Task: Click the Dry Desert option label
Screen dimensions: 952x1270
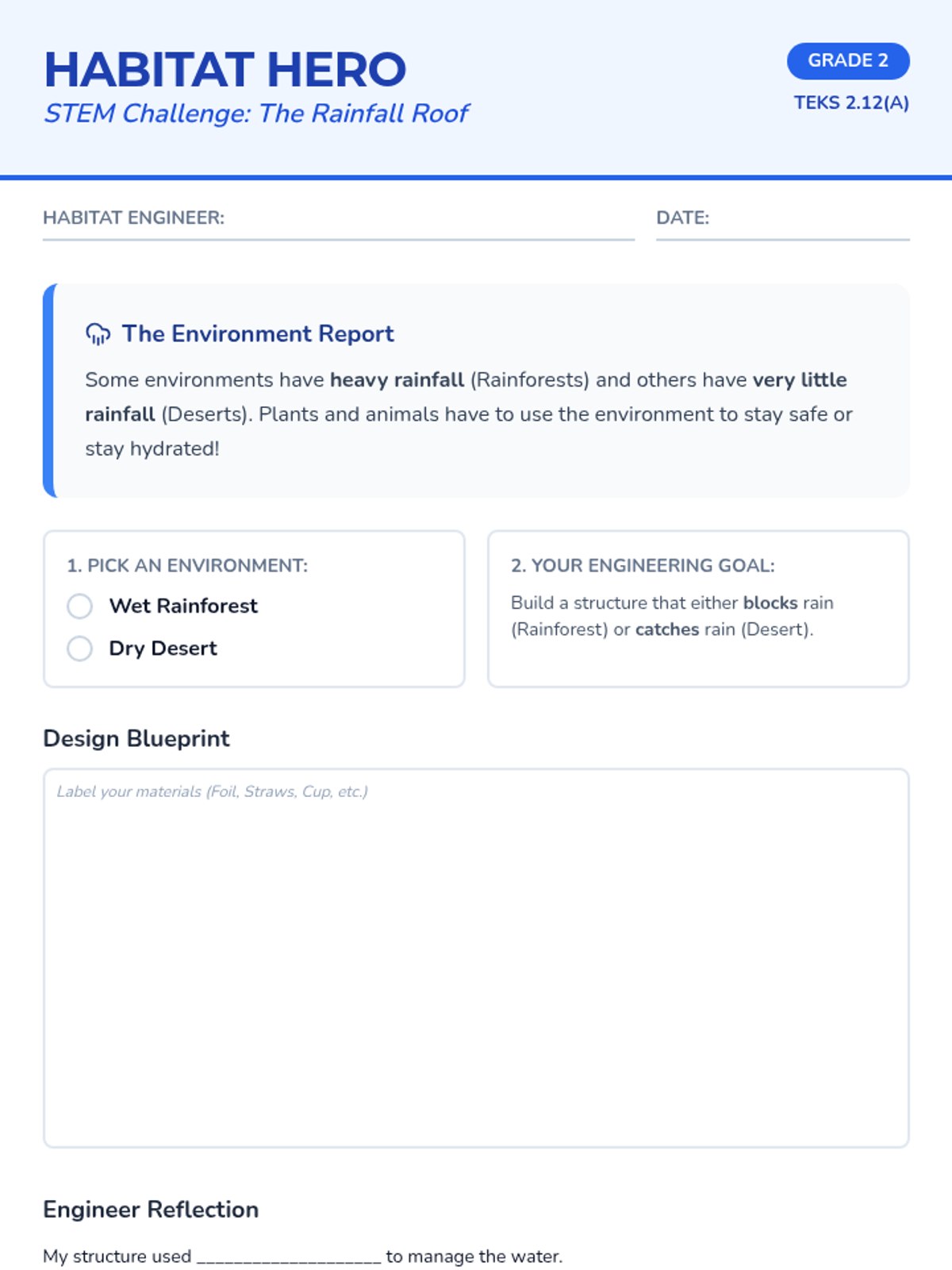Action: click(x=163, y=648)
